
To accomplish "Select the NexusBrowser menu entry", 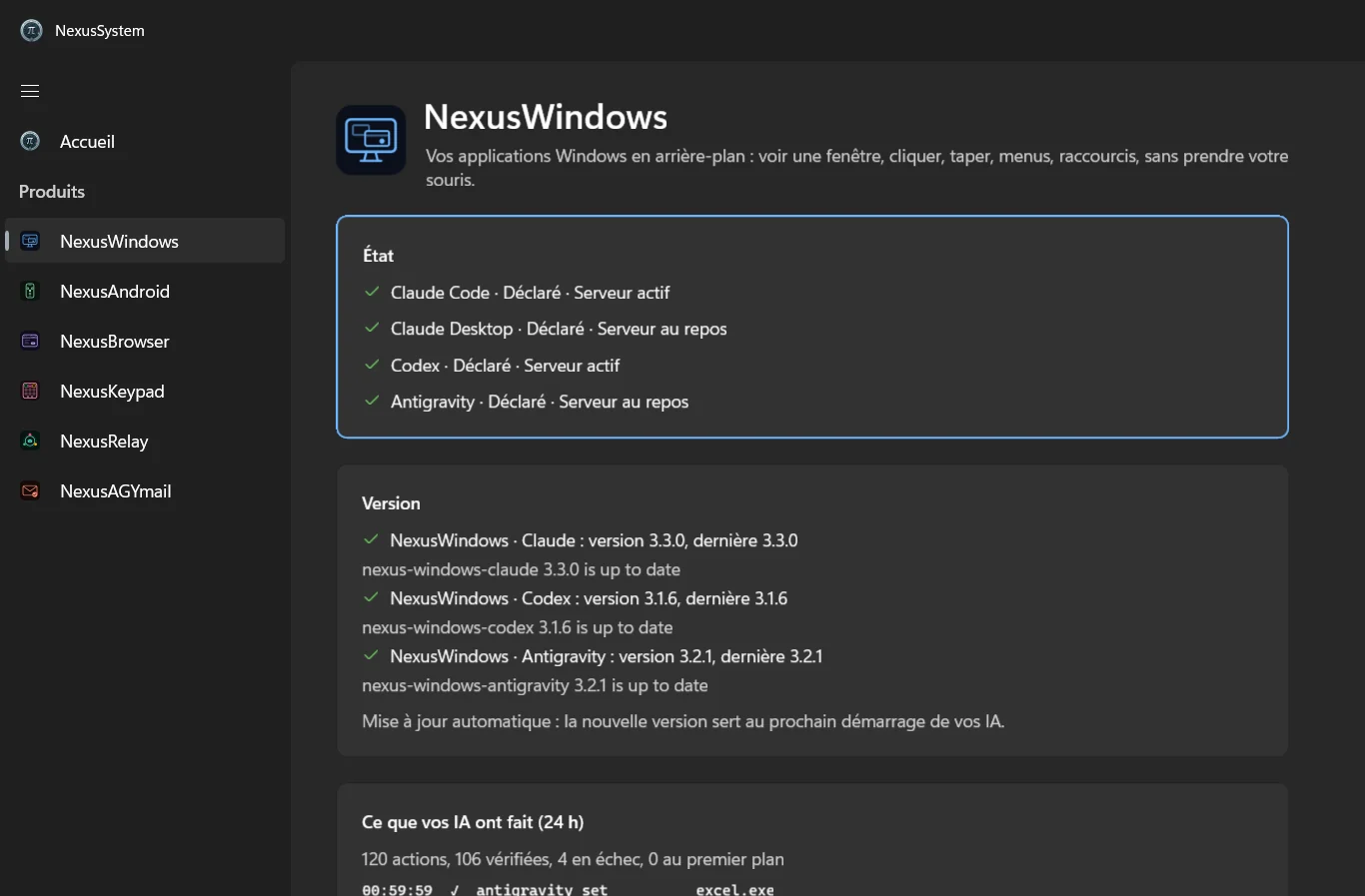I will [145, 341].
